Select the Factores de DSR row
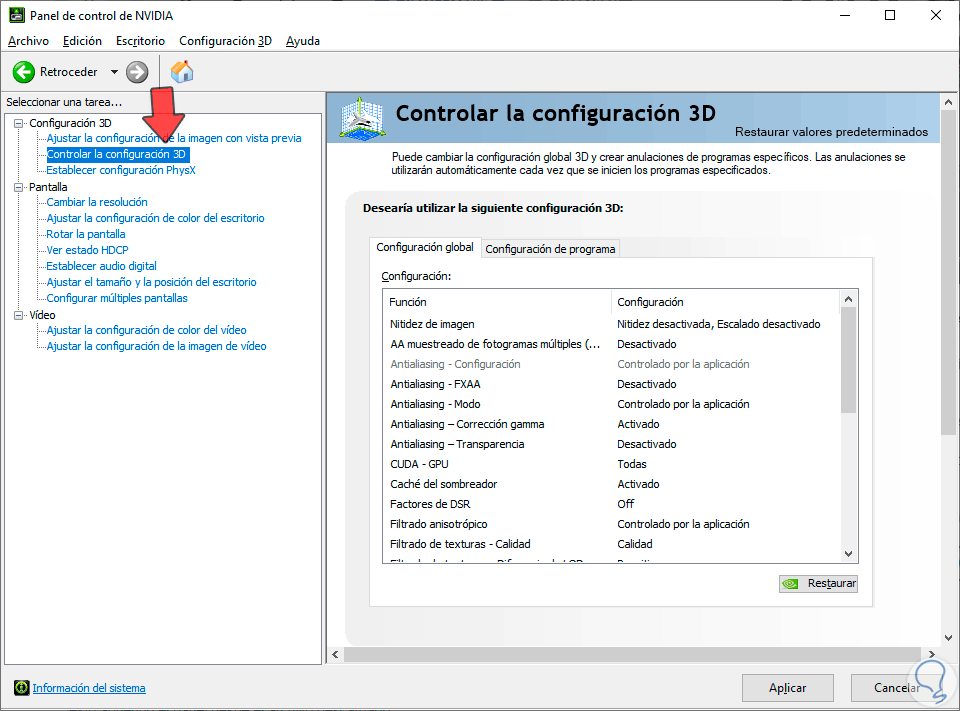This screenshot has width=960, height=711. 612,504
